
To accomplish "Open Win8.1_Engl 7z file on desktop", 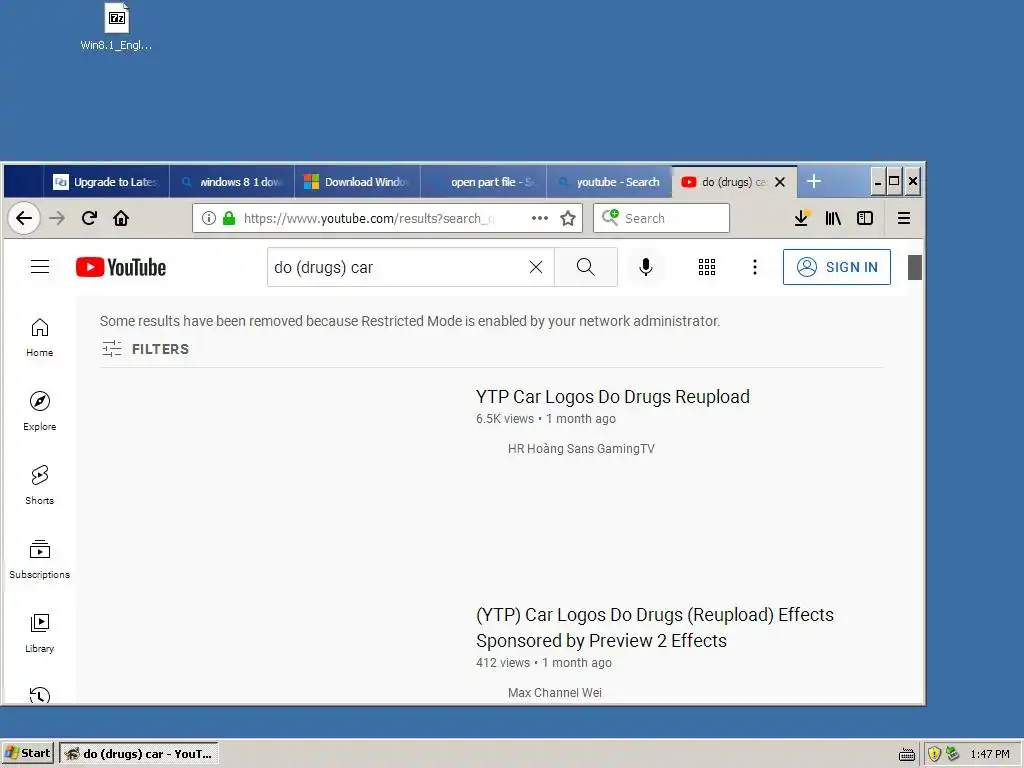I will pos(116,27).
